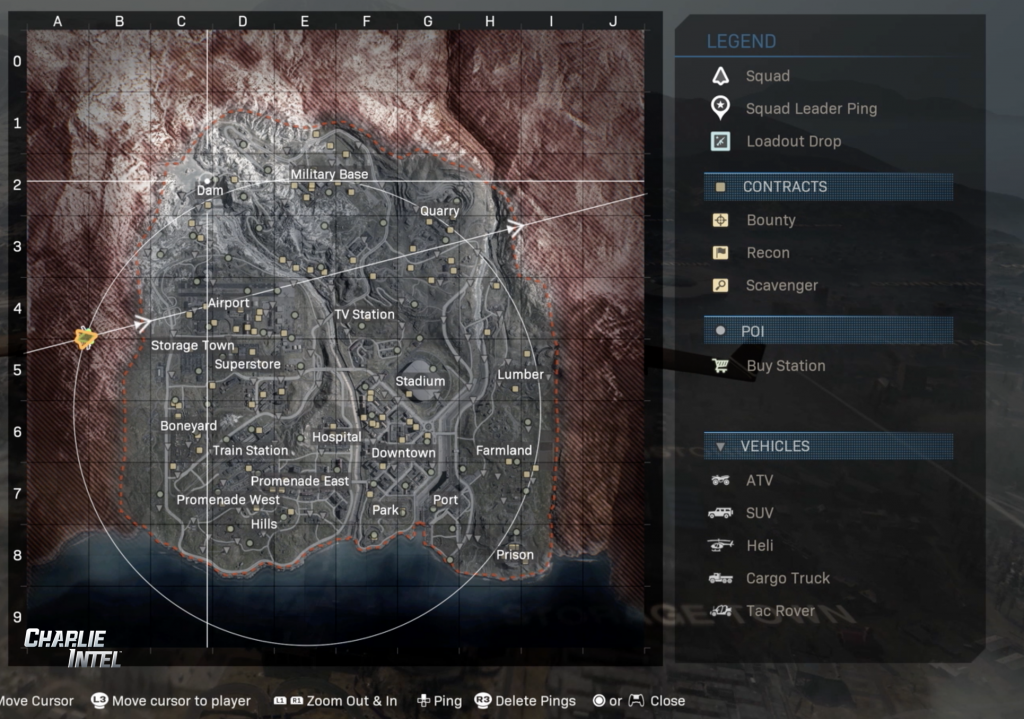Image resolution: width=1024 pixels, height=719 pixels.
Task: Click the Buy Station cart icon
Action: tap(720, 366)
